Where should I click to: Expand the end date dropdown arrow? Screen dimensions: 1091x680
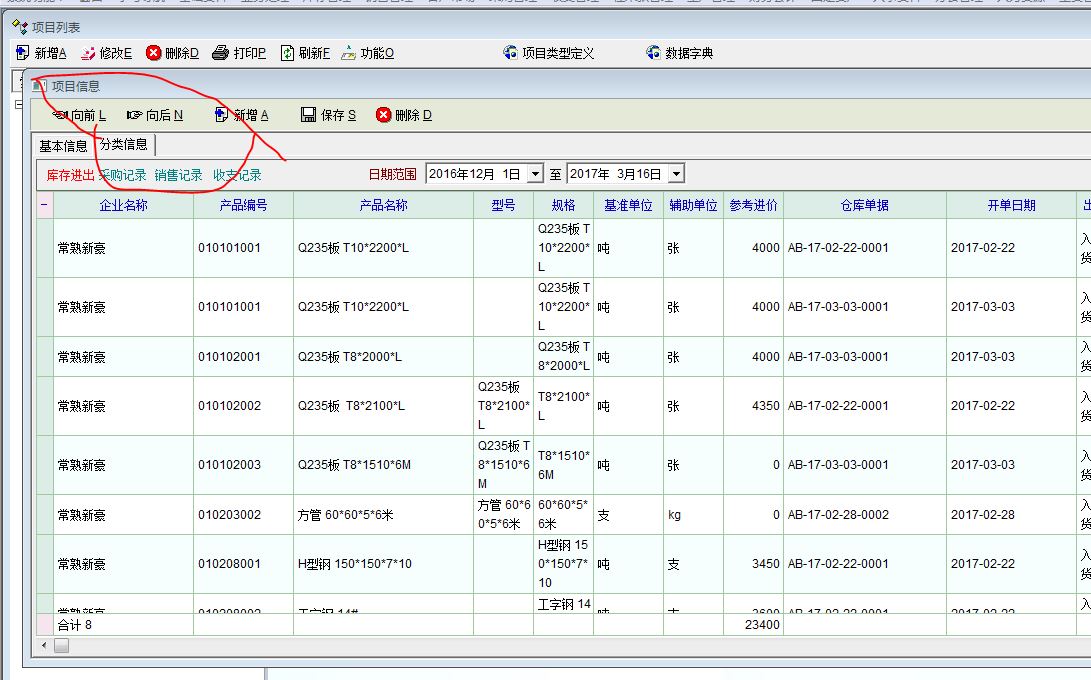click(x=676, y=174)
